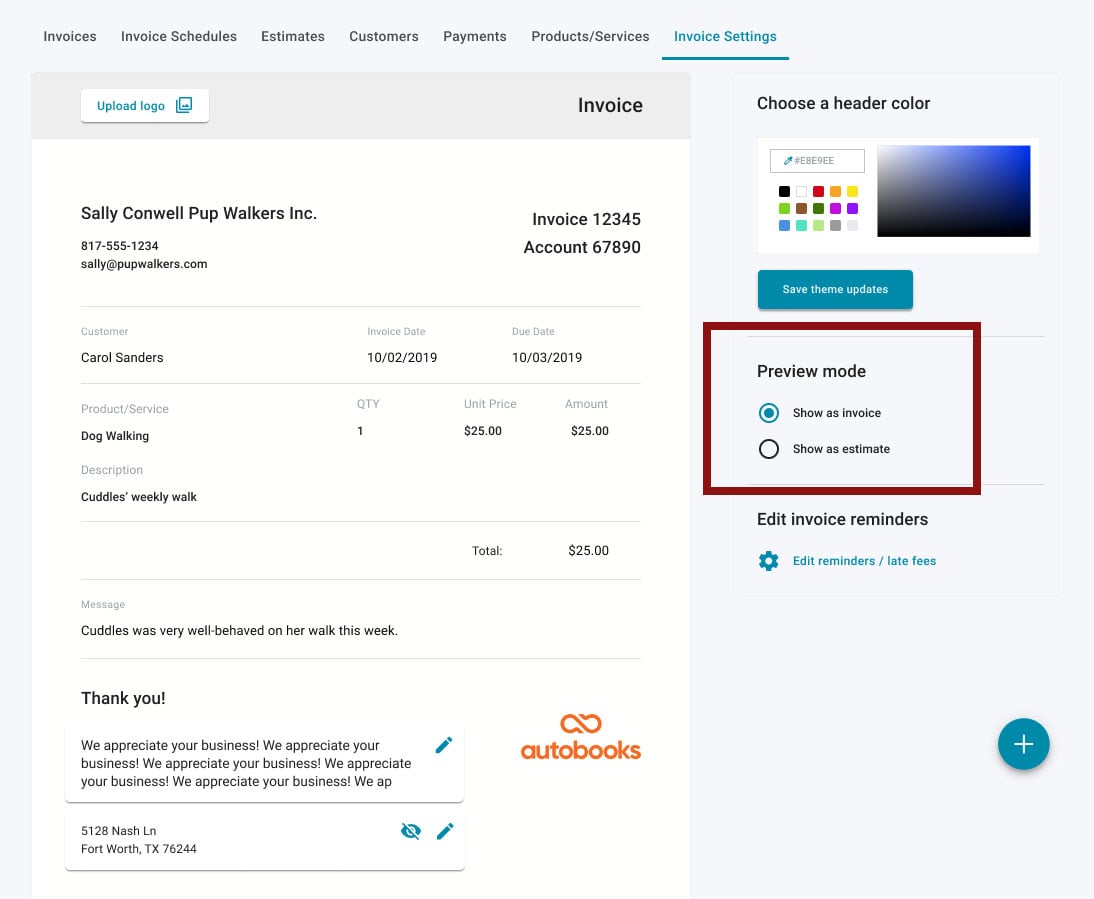Hide the business address using the eye icon
This screenshot has width=1094, height=899.
click(x=411, y=830)
